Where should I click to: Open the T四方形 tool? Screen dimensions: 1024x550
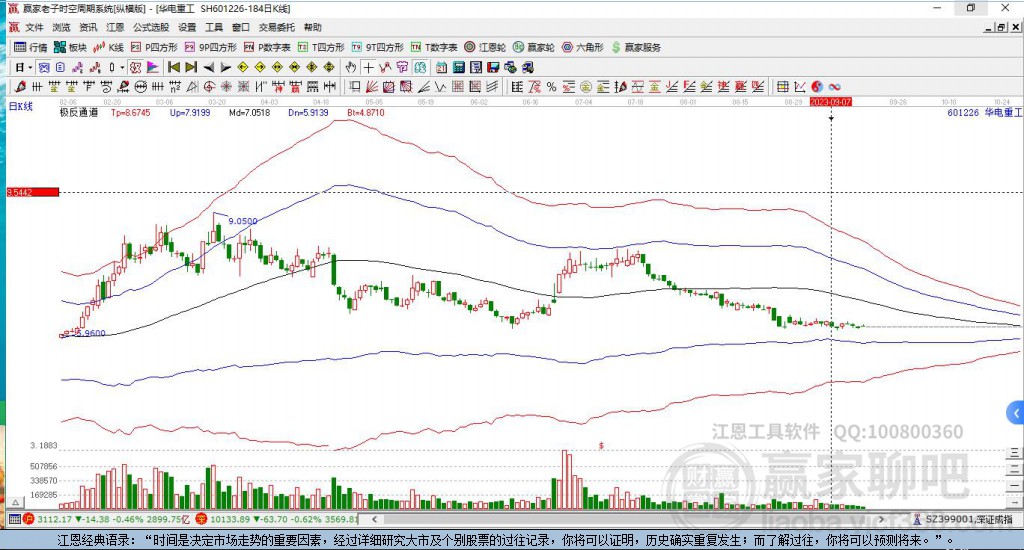(x=321, y=47)
